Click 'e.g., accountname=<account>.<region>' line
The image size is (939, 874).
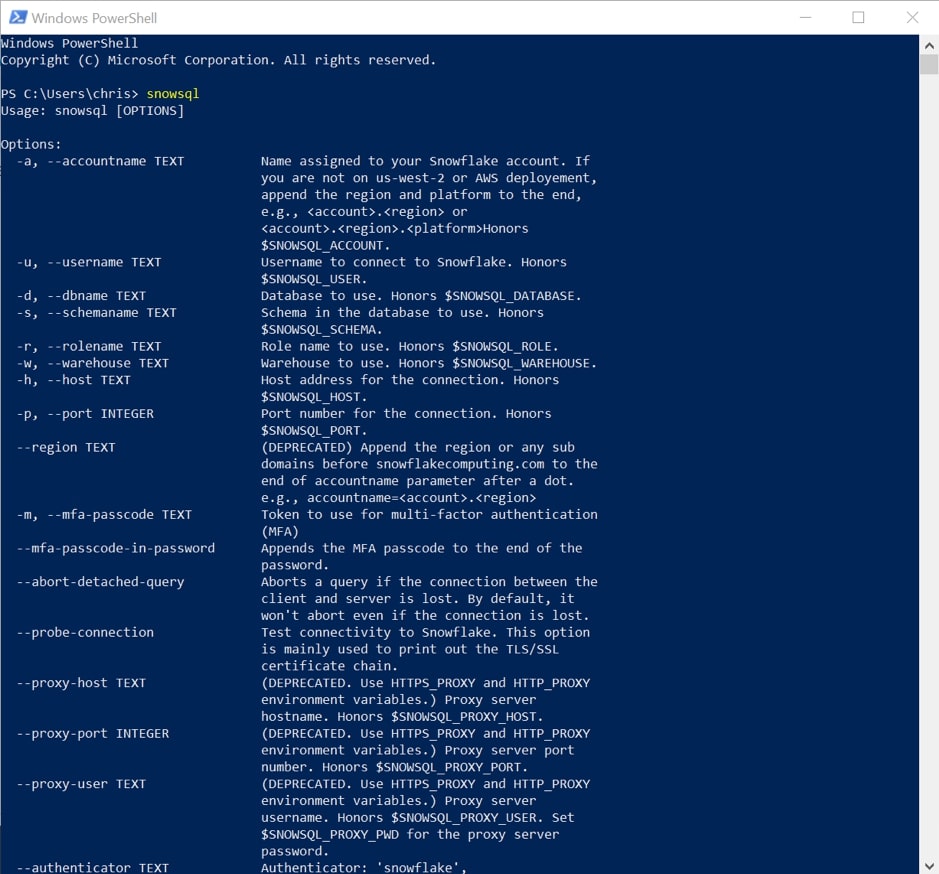coord(398,498)
